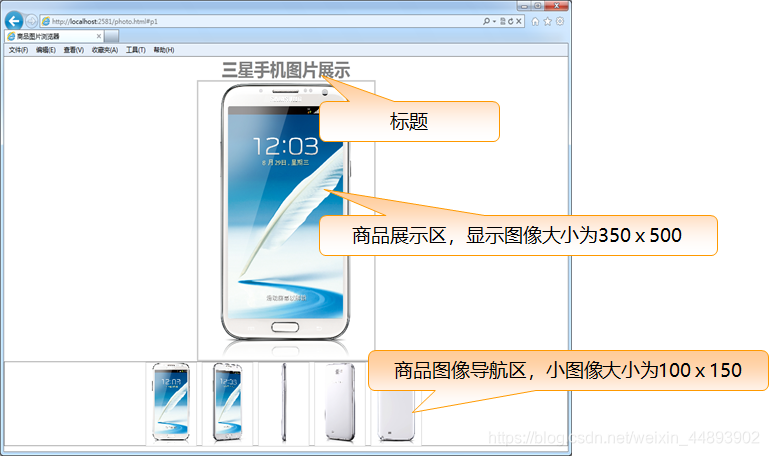Open Favorites star icon
This screenshot has height=456, width=769.
(x=547, y=21)
